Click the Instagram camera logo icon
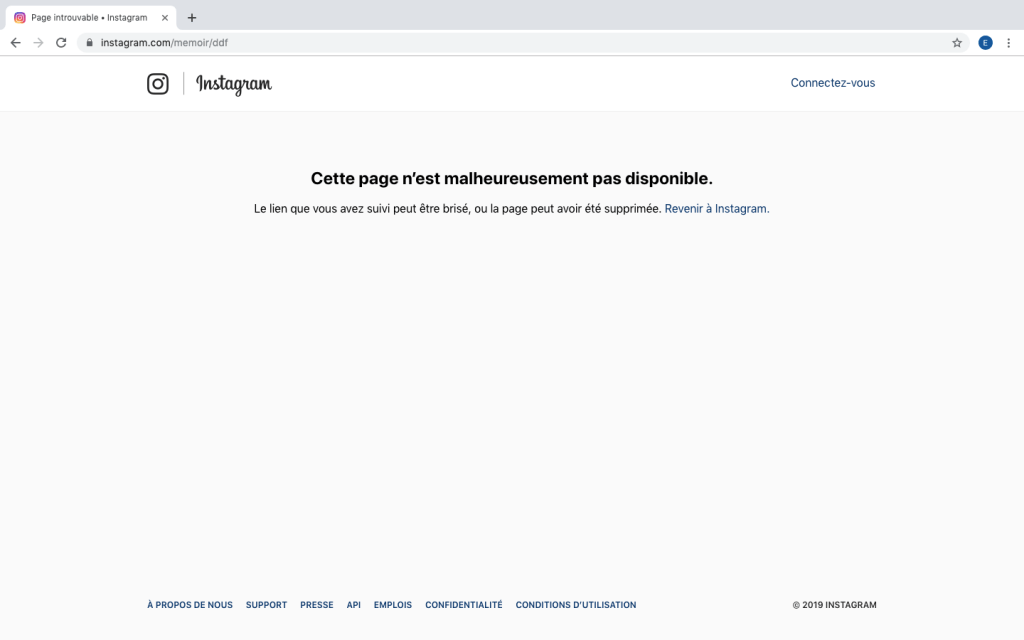Image resolution: width=1024 pixels, height=640 pixels. pyautogui.click(x=158, y=84)
